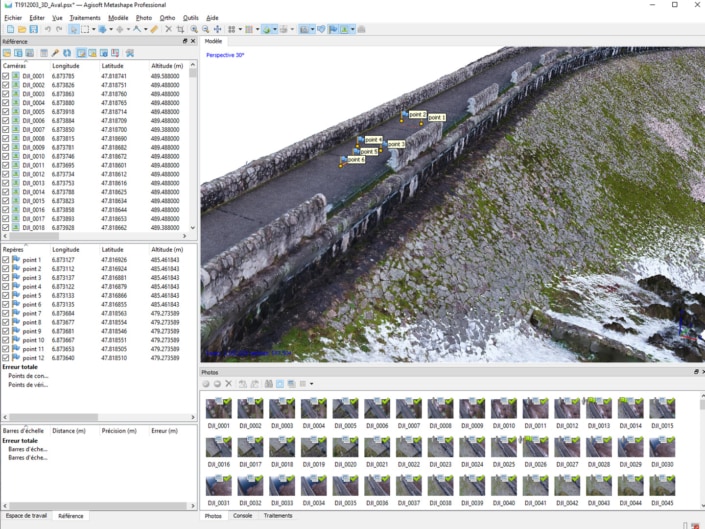This screenshot has width=705, height=529.
Task: Click the Zoom in magnifier icon
Action: (193, 29)
